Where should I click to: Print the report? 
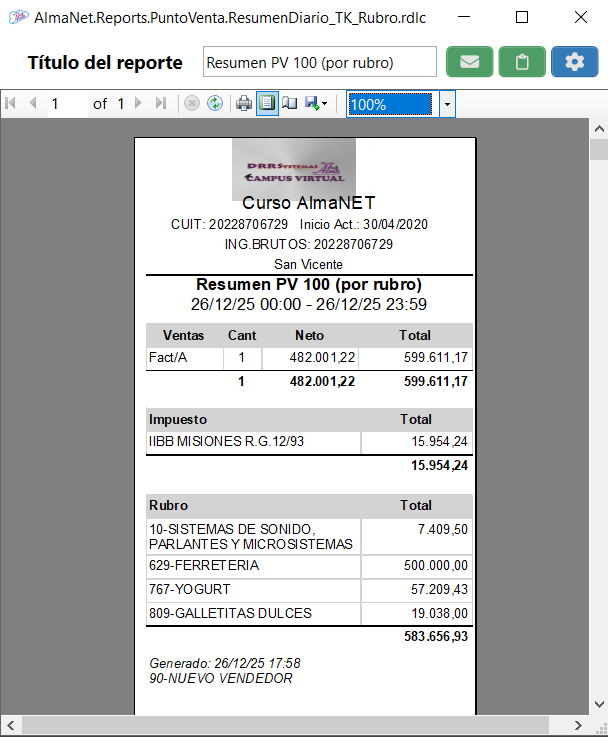click(244, 104)
